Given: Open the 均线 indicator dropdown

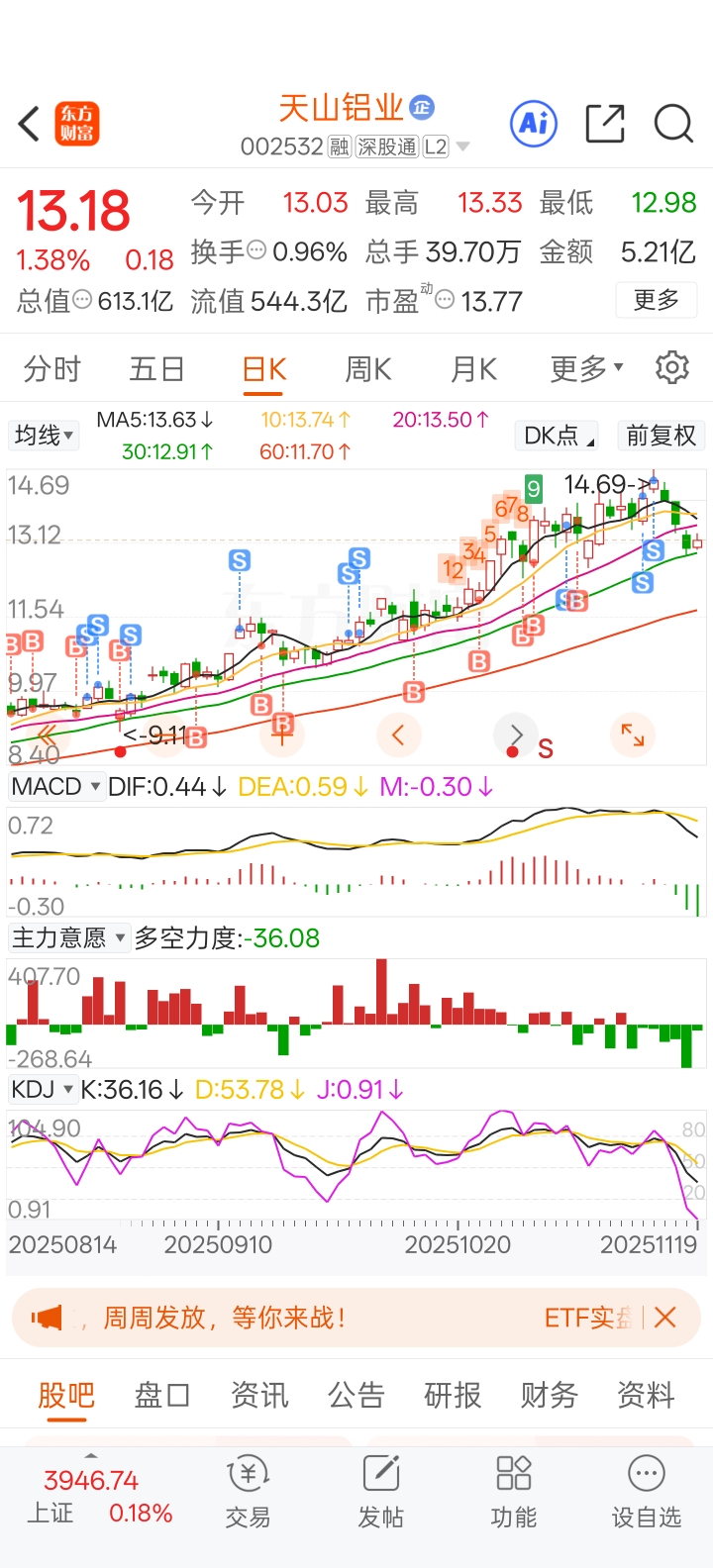Looking at the screenshot, I should pos(45,435).
